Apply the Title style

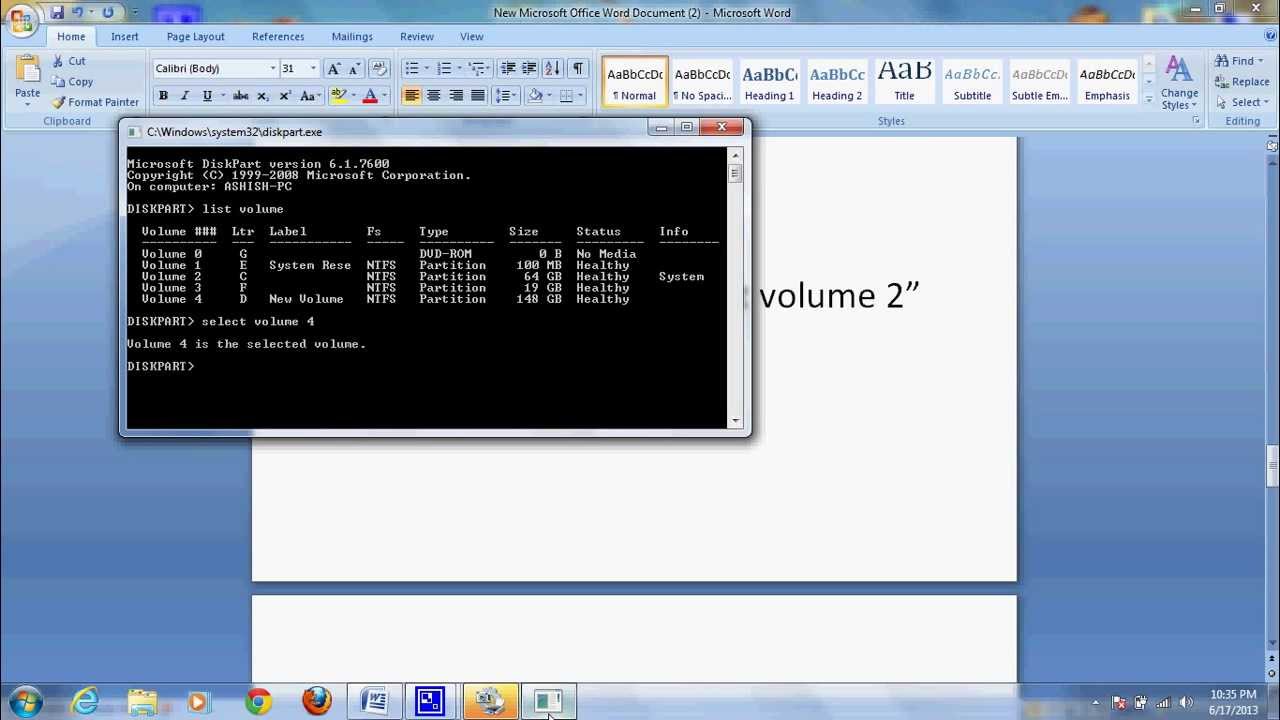pyautogui.click(x=904, y=82)
